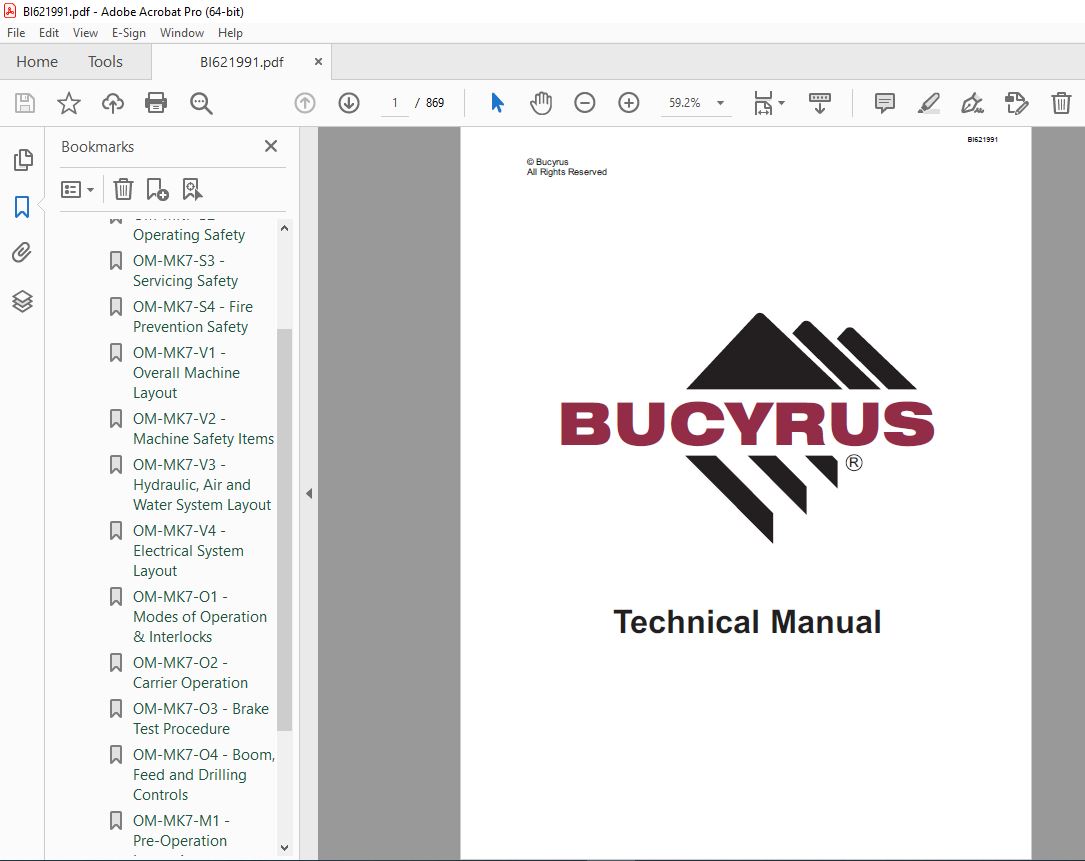The image size is (1085, 861).
Task: Click the bookmarks scrollbar up arrow
Action: click(284, 228)
